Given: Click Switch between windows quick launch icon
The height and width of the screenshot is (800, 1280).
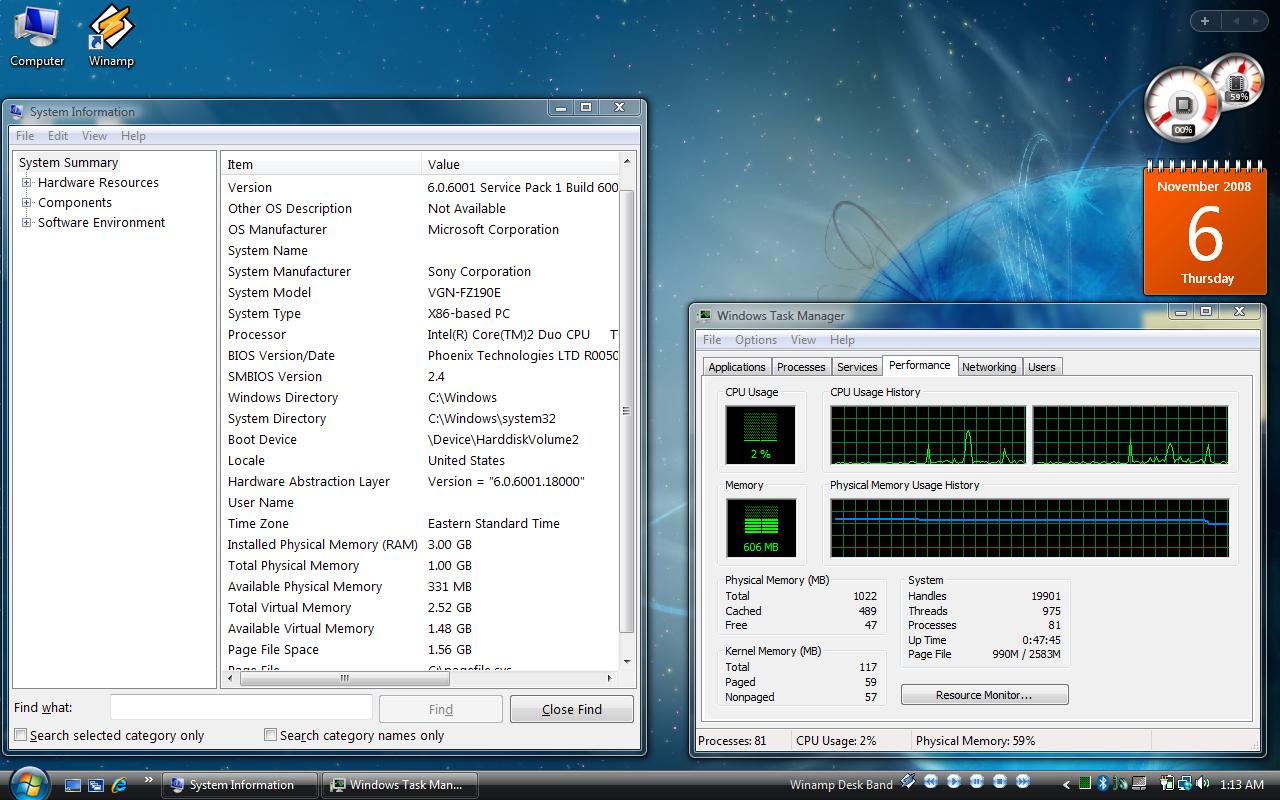Looking at the screenshot, I should click(x=96, y=785).
